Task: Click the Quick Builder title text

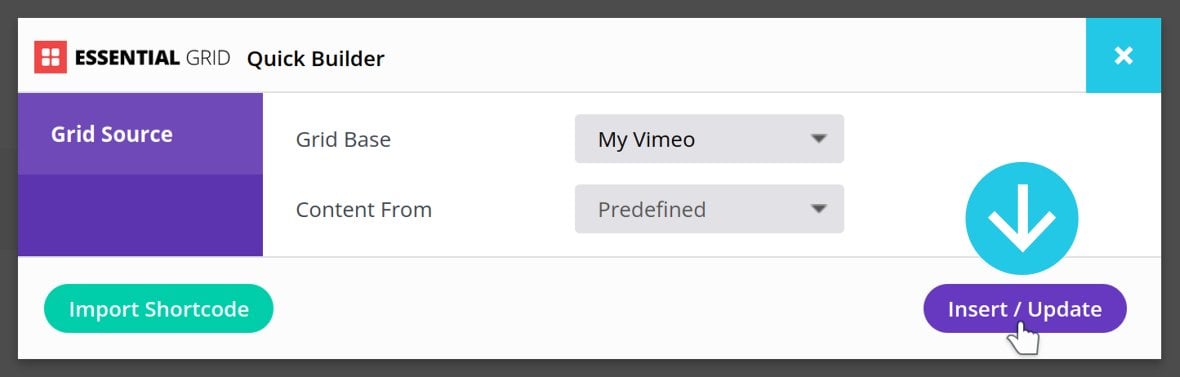Action: click(315, 58)
